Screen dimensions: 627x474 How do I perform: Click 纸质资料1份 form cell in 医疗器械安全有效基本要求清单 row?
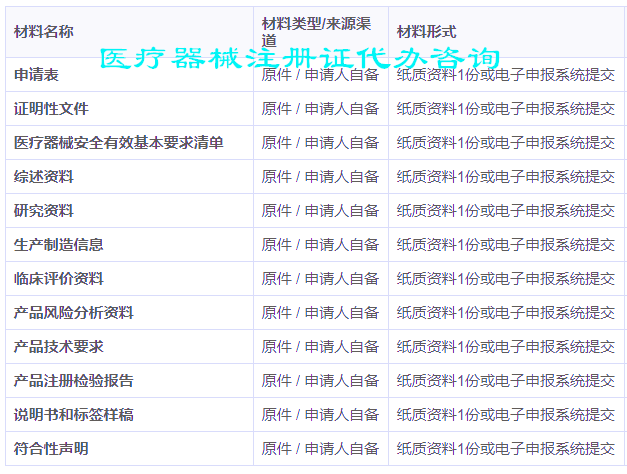505,142
